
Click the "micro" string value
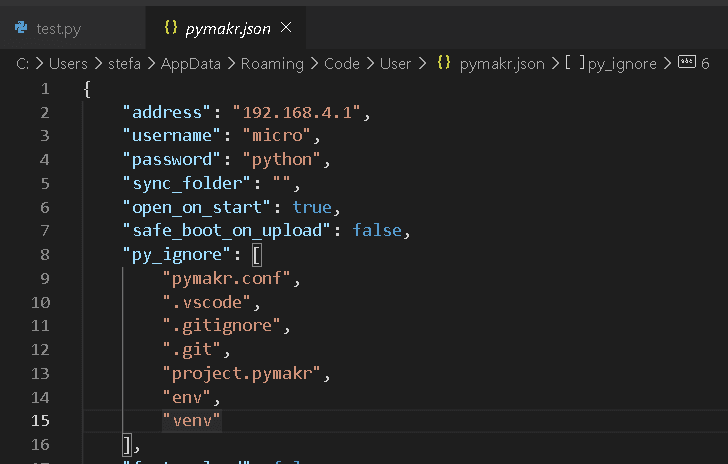coord(277,135)
